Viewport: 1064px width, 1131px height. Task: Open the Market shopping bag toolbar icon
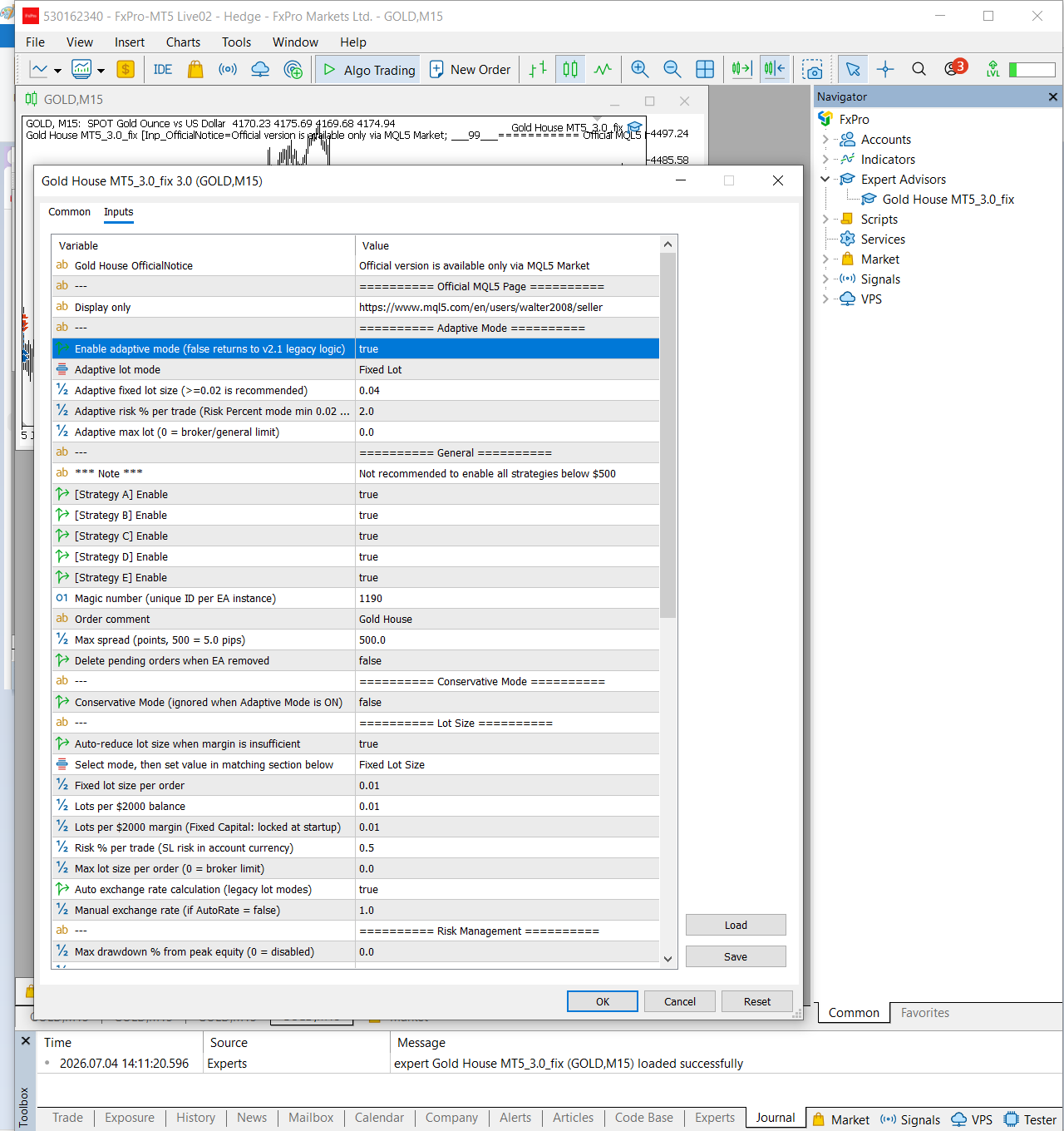(195, 70)
